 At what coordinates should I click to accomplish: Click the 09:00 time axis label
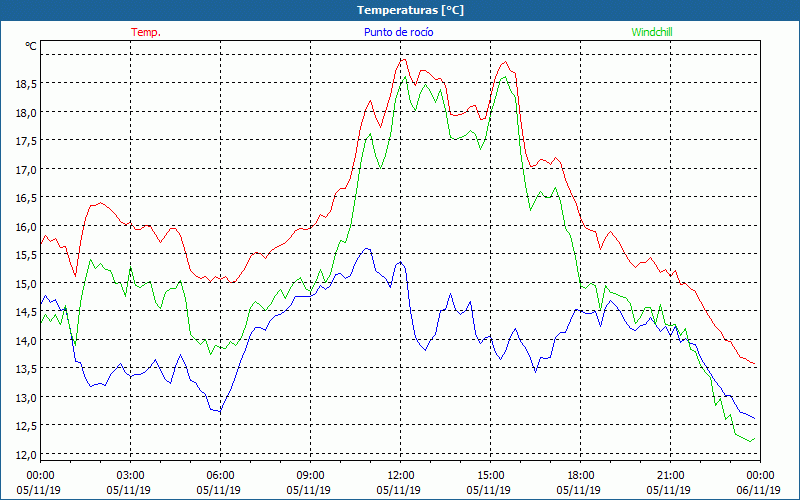(310, 475)
